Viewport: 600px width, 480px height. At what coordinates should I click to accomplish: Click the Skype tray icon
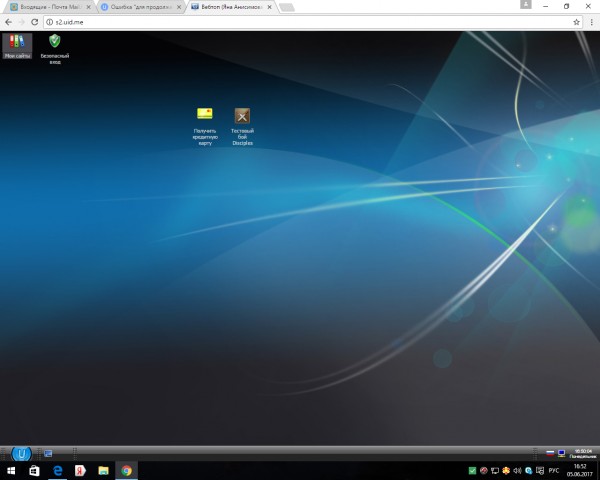pyautogui.click(x=529, y=470)
